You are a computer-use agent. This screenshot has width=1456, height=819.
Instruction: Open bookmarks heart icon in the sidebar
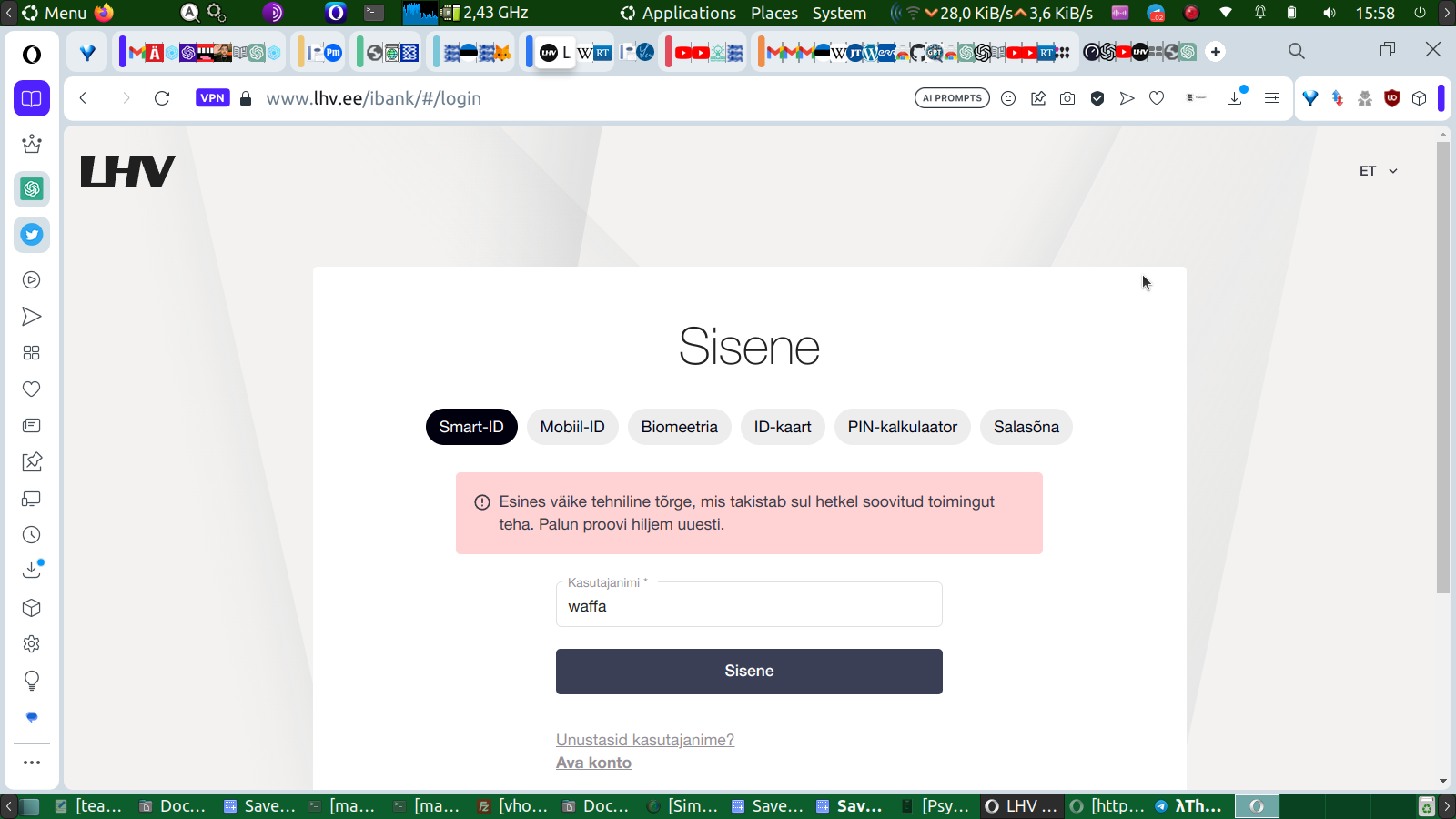(x=32, y=389)
